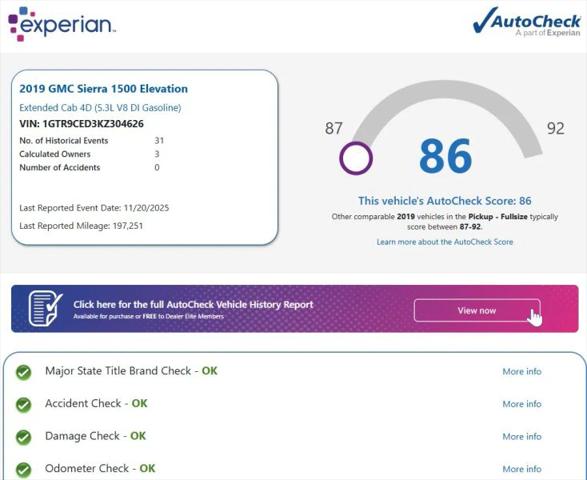Click the report document icon in banner
Viewport: 587px width, 480px height.
click(46, 308)
